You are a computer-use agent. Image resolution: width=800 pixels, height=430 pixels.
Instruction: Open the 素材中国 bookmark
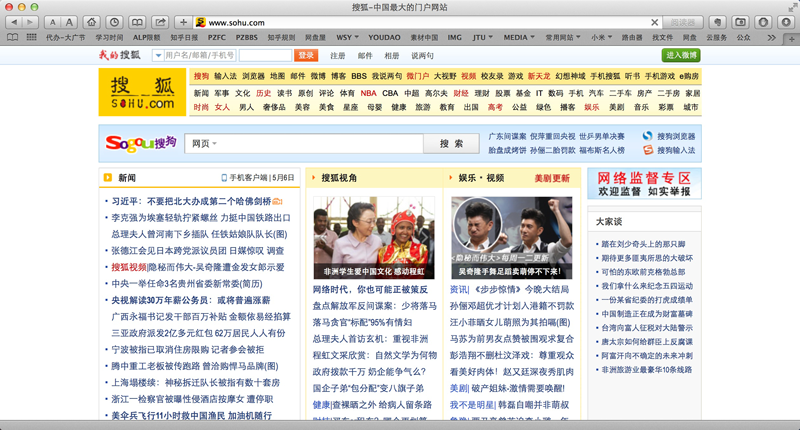pos(424,37)
